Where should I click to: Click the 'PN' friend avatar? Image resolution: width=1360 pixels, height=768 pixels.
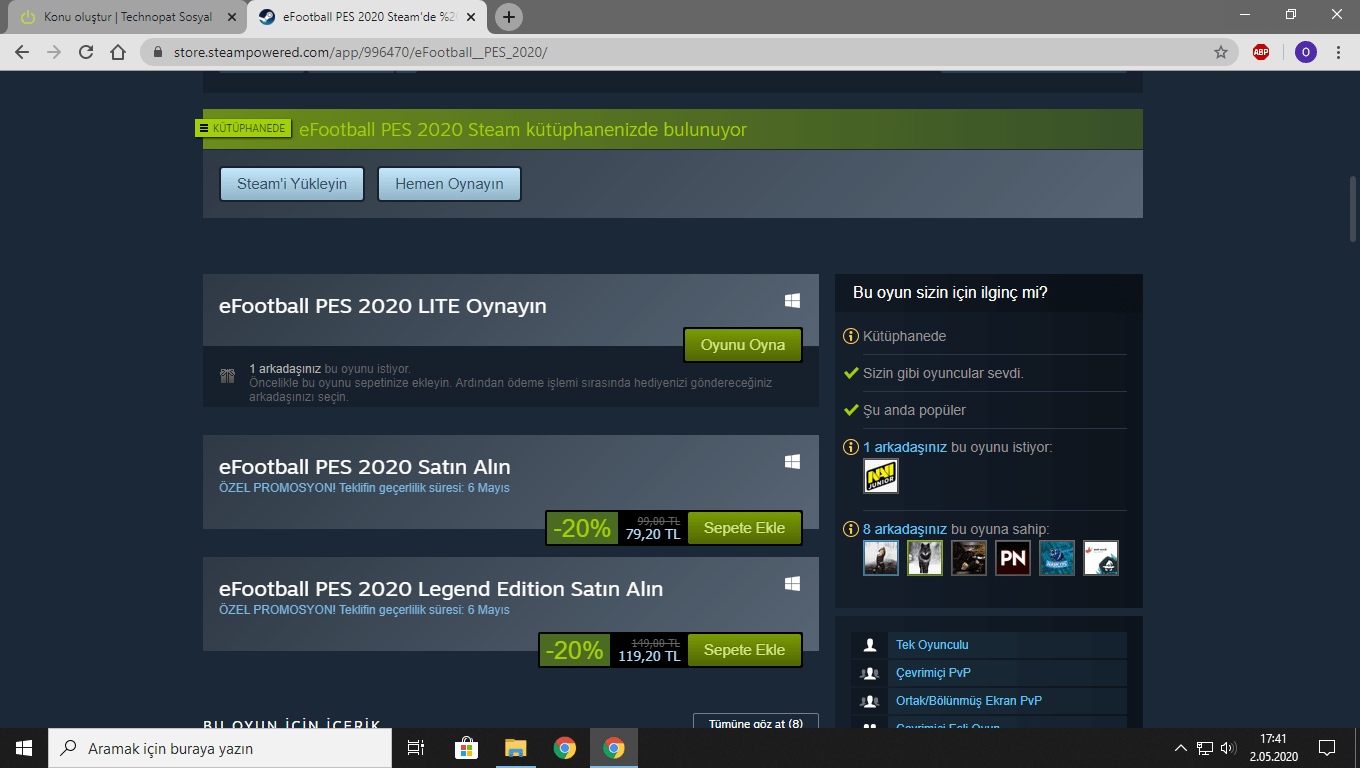pos(1013,558)
